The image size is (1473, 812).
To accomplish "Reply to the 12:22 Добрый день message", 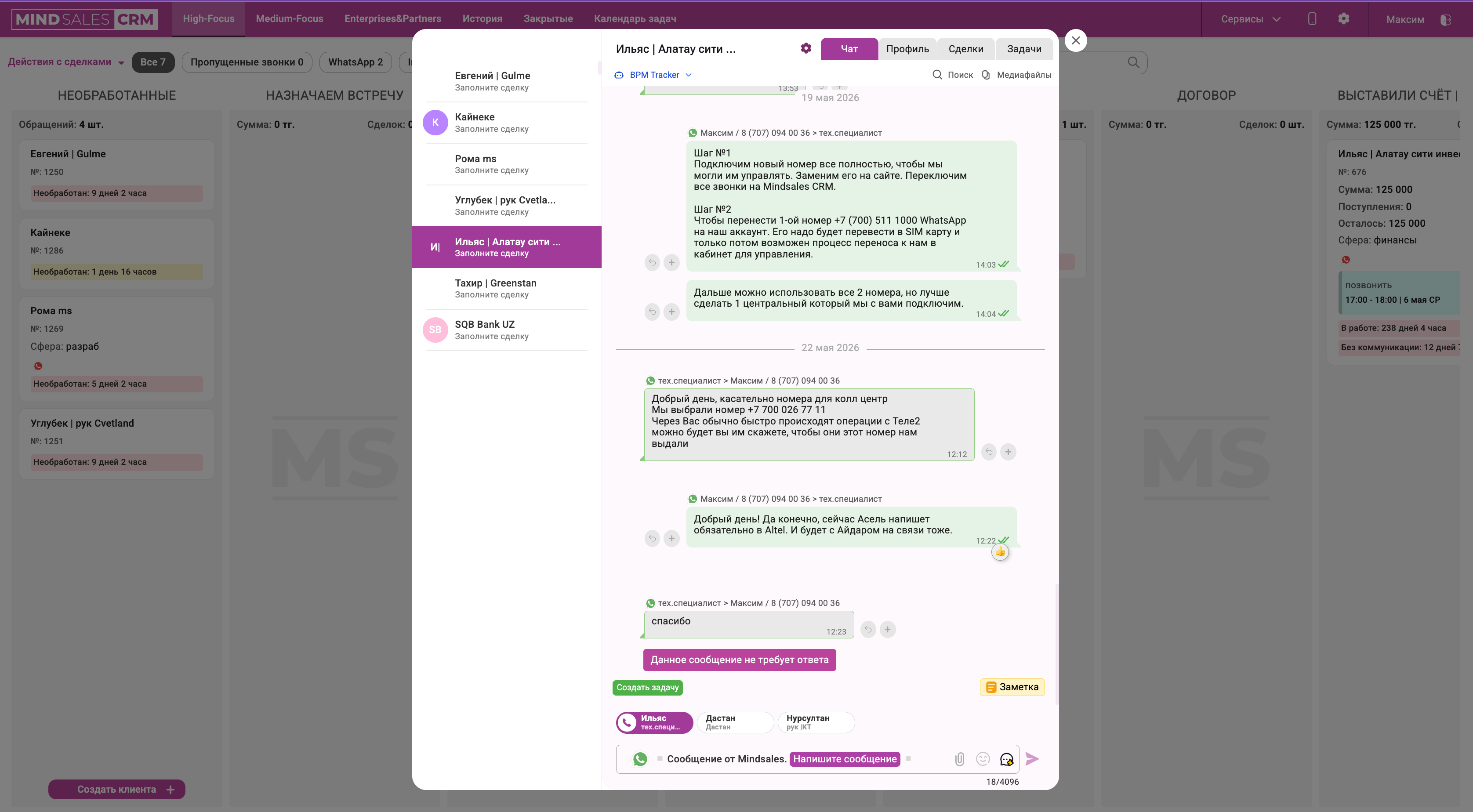I will coord(652,538).
